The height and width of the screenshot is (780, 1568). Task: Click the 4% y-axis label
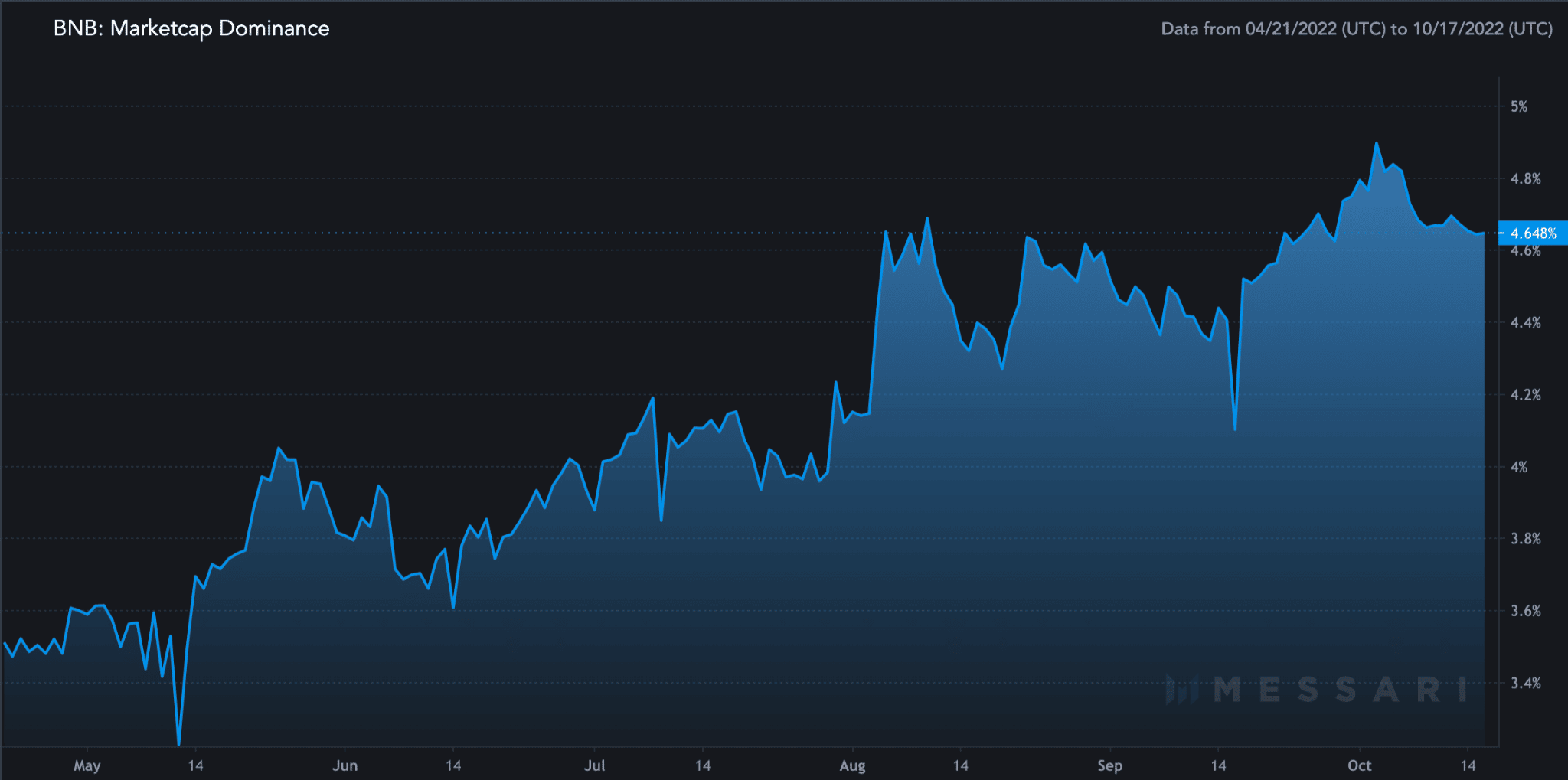click(1519, 467)
